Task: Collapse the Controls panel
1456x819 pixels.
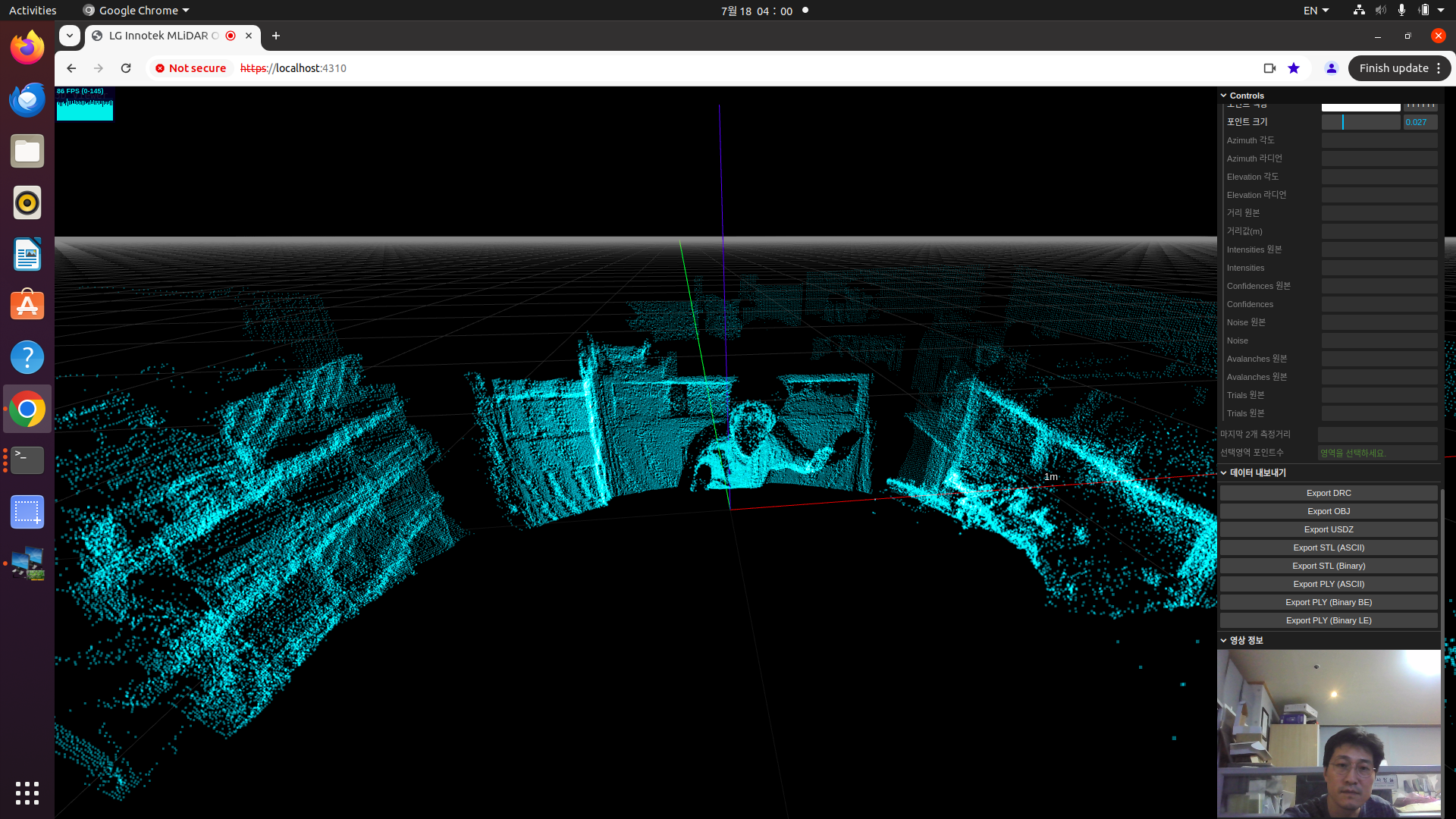Action: click(x=1224, y=95)
